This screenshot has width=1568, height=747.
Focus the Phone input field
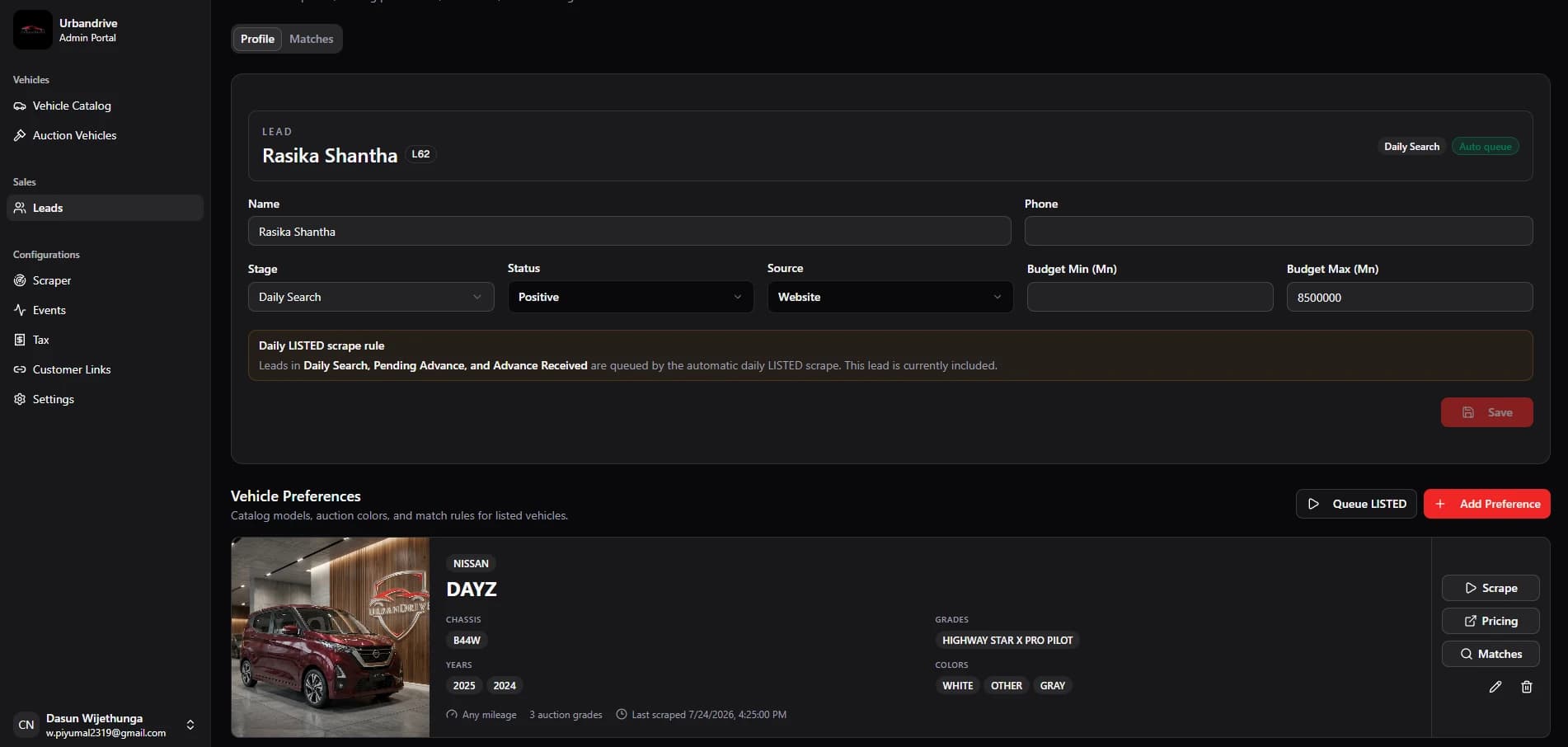pos(1279,231)
